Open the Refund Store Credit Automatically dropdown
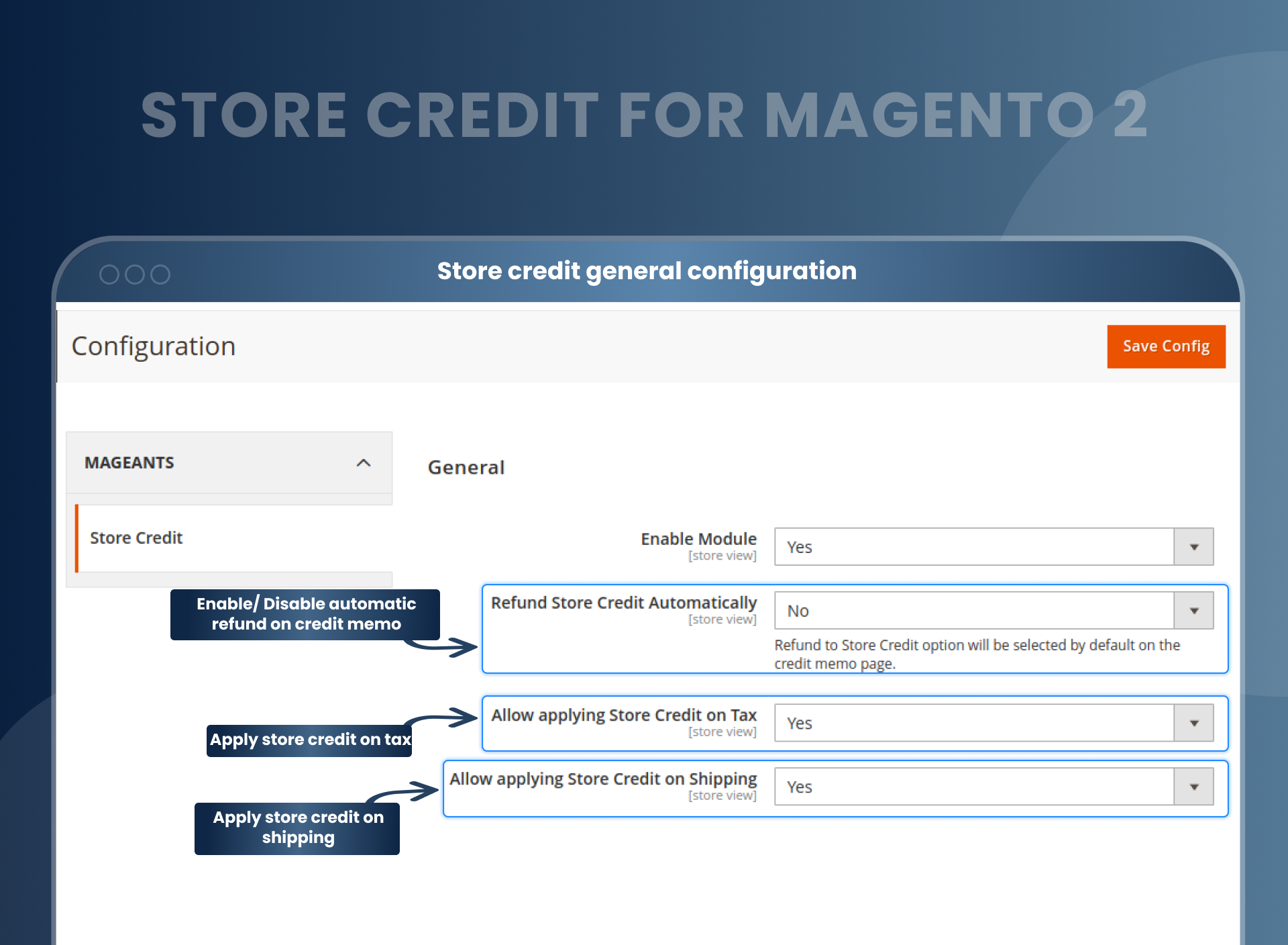The image size is (1288, 945). pyautogui.click(x=994, y=610)
